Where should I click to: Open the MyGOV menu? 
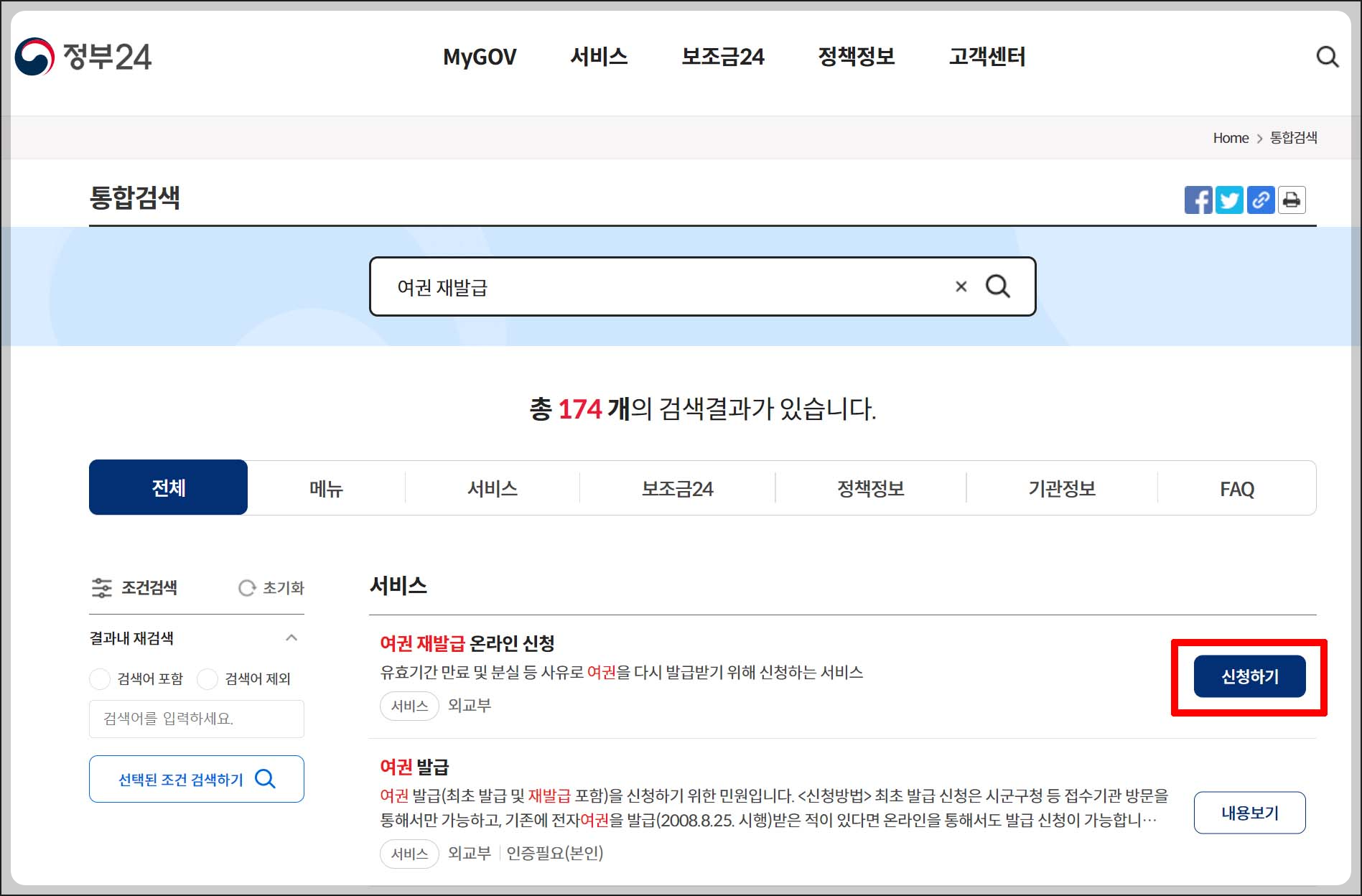(x=480, y=57)
